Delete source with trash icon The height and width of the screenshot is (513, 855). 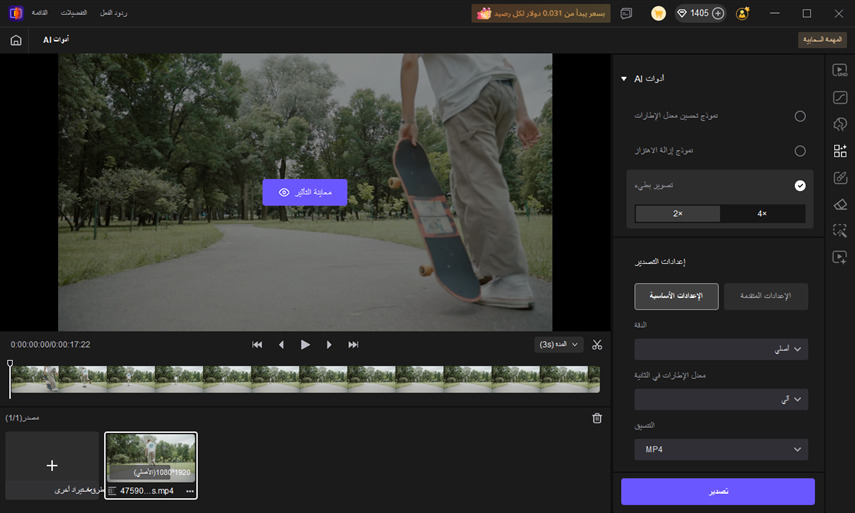[597, 418]
